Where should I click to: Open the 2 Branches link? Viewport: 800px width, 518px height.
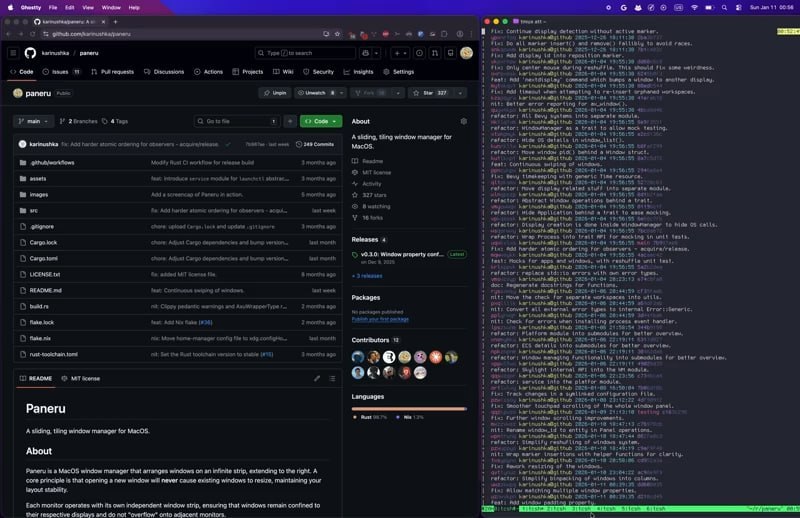coord(78,121)
